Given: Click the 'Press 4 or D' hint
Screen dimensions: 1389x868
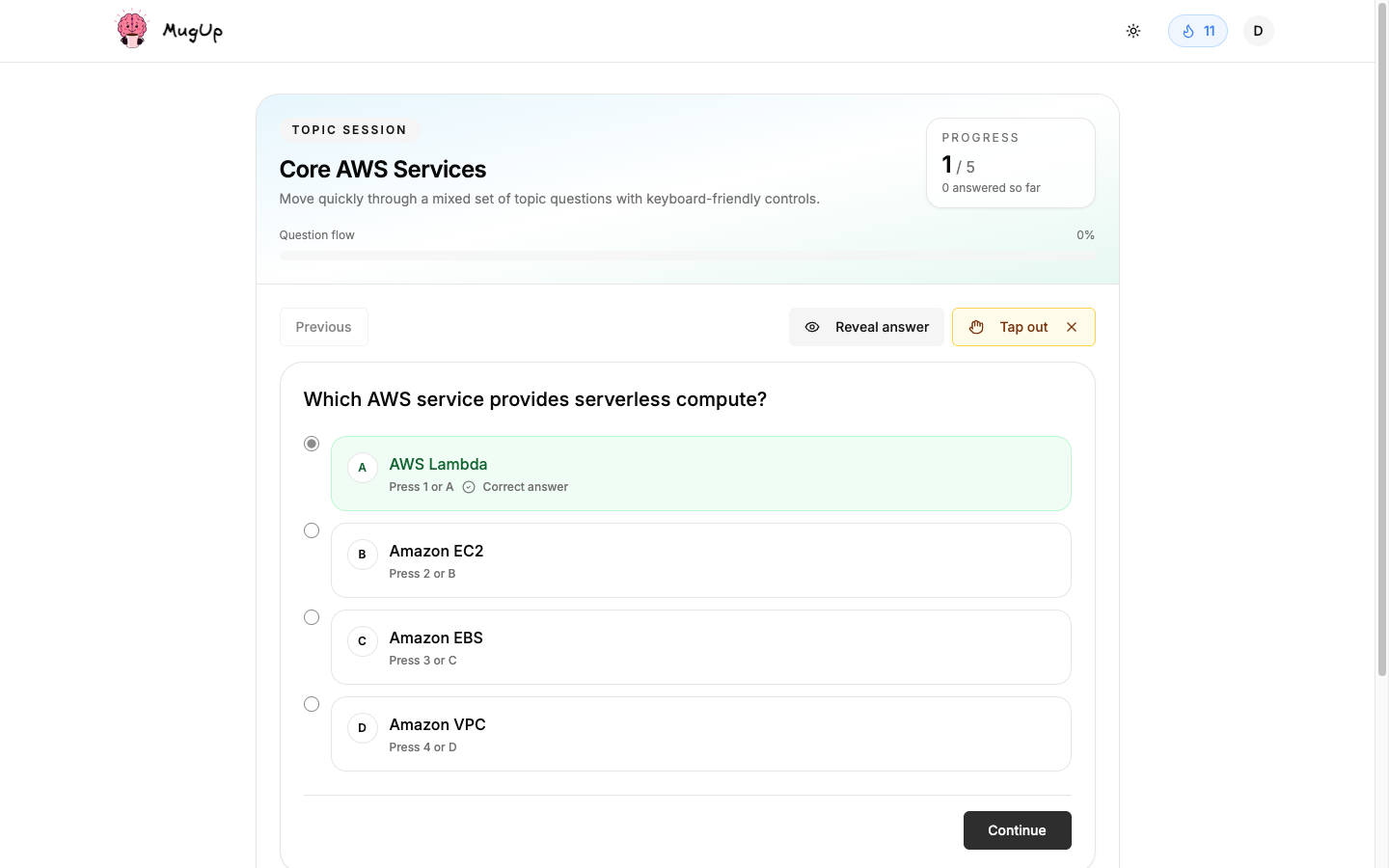Looking at the screenshot, I should pyautogui.click(x=423, y=747).
